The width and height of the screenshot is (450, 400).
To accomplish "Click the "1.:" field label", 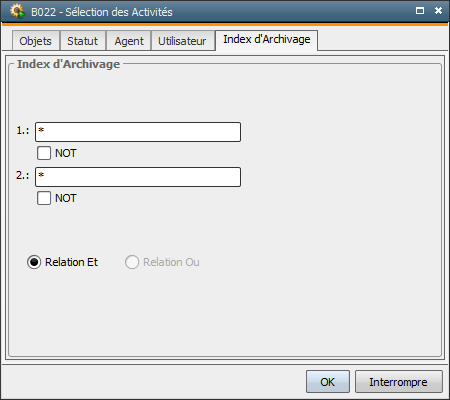I will pyautogui.click(x=23, y=130).
